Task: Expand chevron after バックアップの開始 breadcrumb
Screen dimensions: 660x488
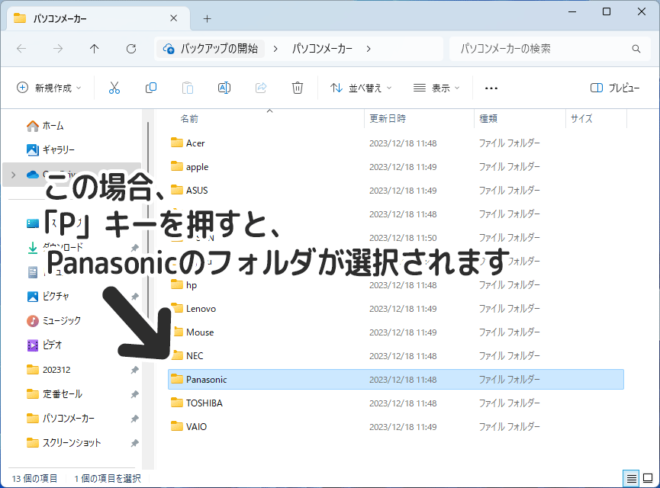Action: [x=275, y=49]
